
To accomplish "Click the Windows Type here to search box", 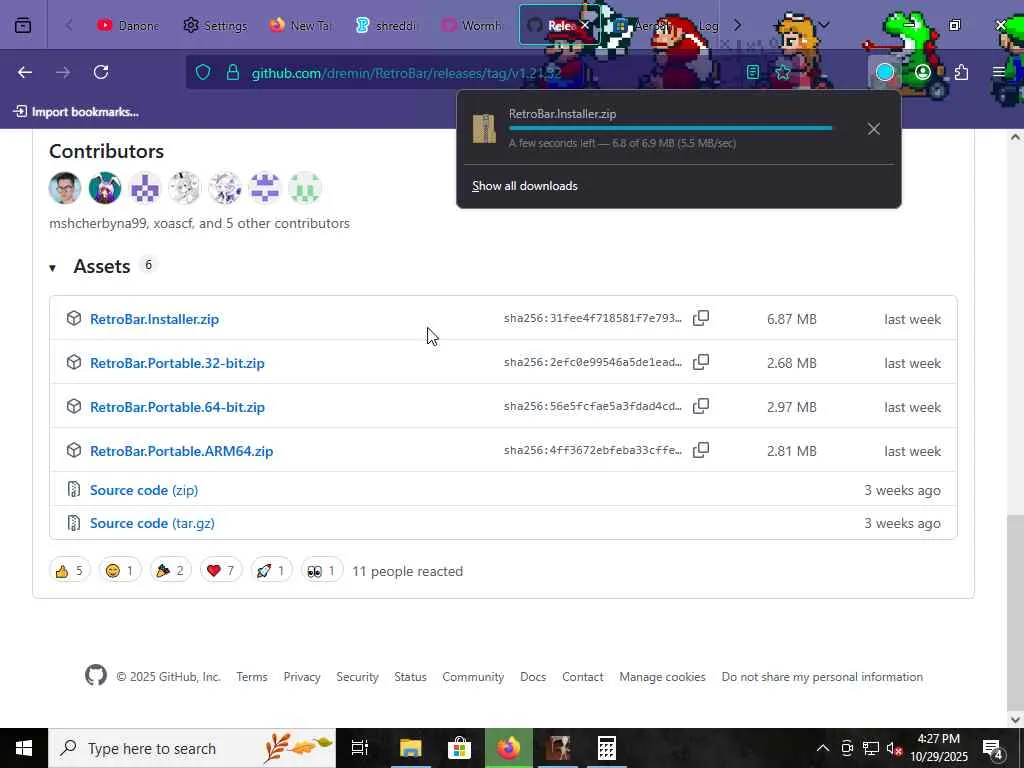I will tap(192, 748).
